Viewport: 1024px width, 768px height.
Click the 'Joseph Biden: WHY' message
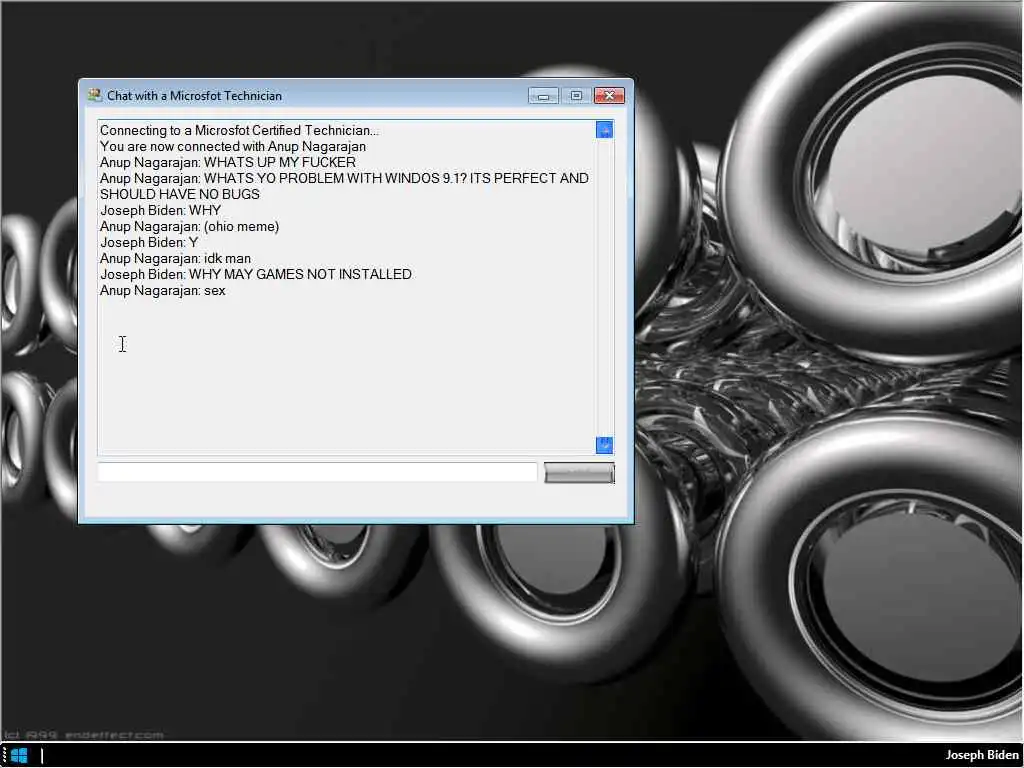161,210
